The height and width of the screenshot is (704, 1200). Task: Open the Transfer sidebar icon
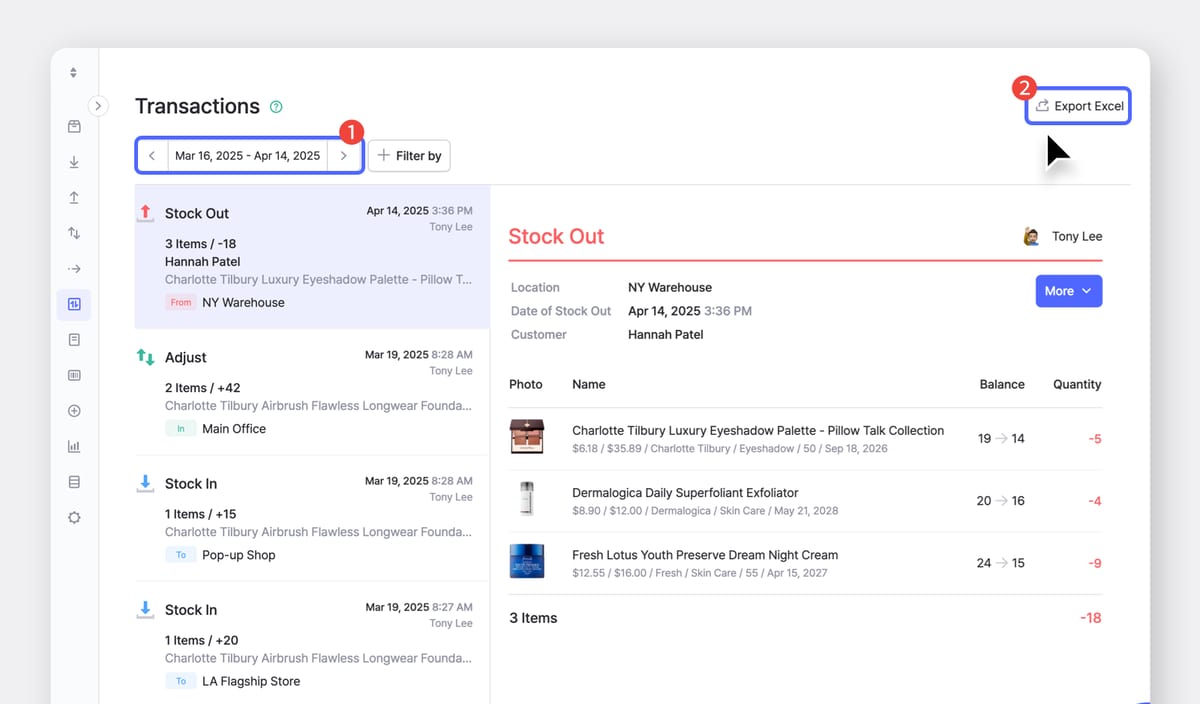click(x=73, y=268)
